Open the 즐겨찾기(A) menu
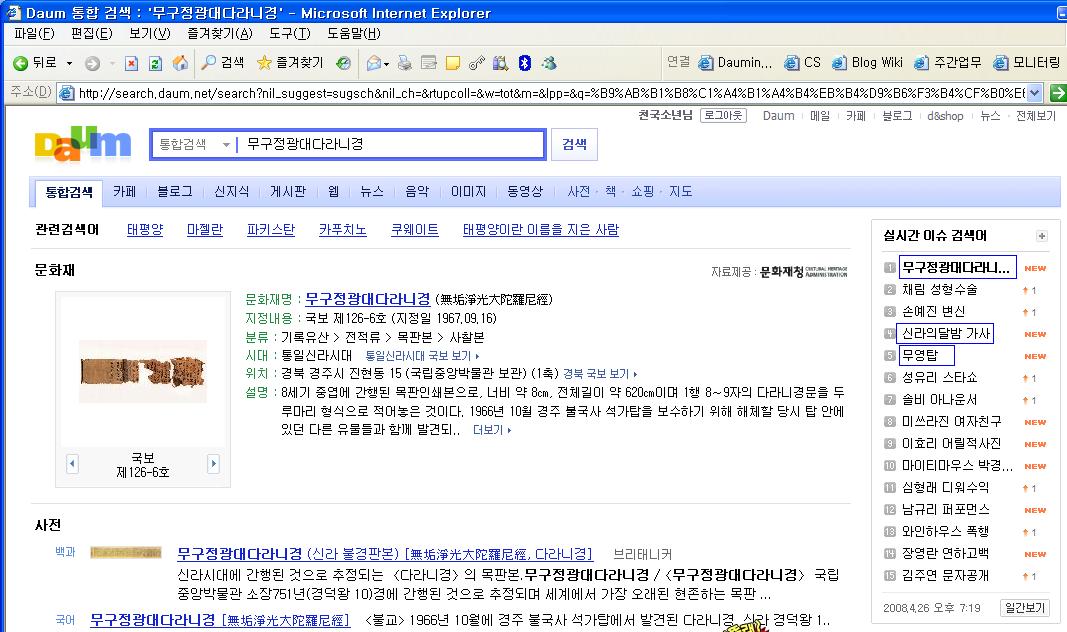The width and height of the screenshot is (1067, 632). [x=220, y=33]
